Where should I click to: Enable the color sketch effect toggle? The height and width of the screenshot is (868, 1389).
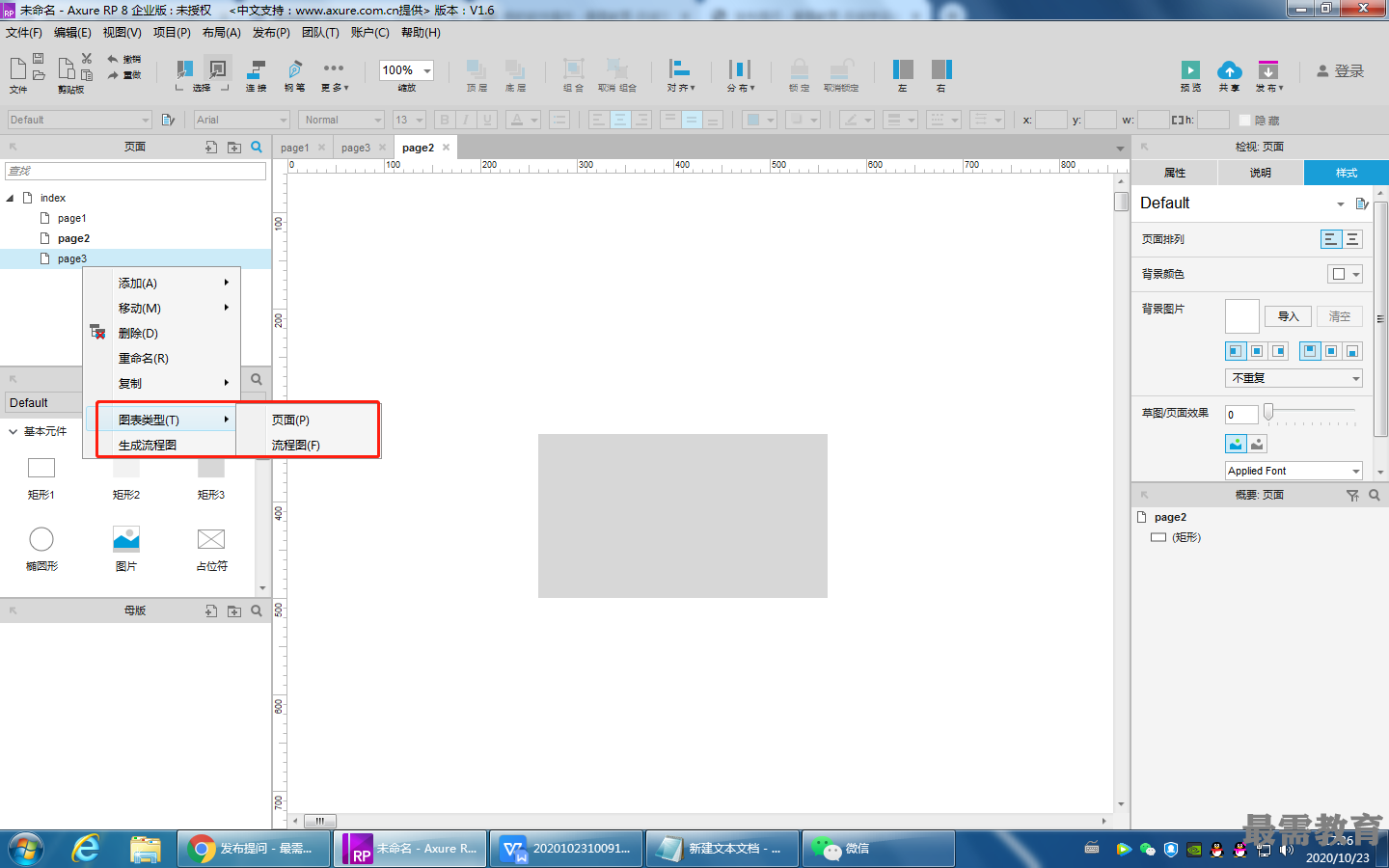click(x=1236, y=444)
